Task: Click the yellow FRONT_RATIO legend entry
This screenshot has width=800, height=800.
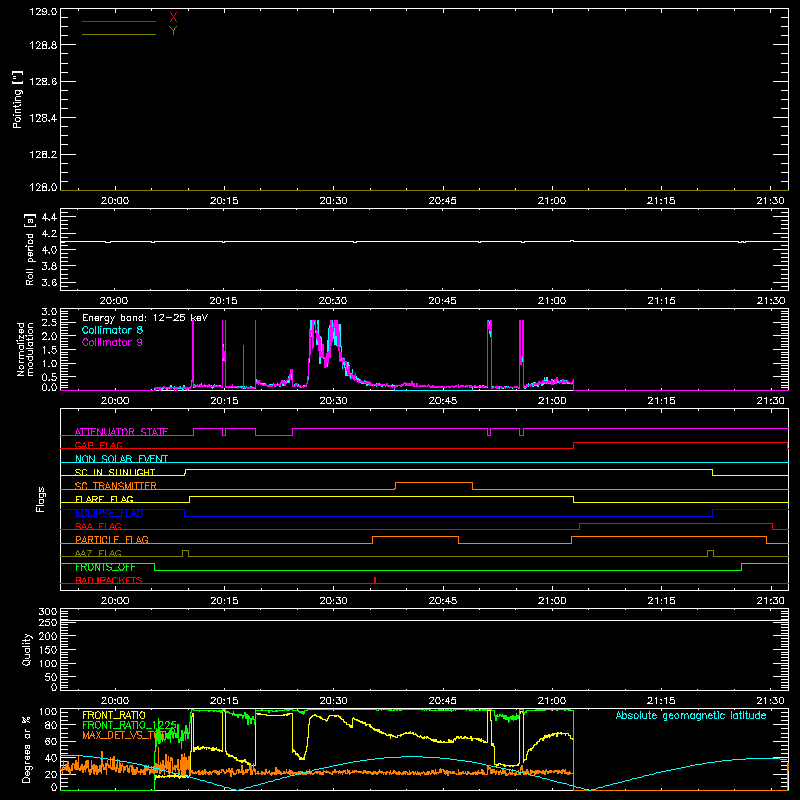Action: tap(114, 715)
